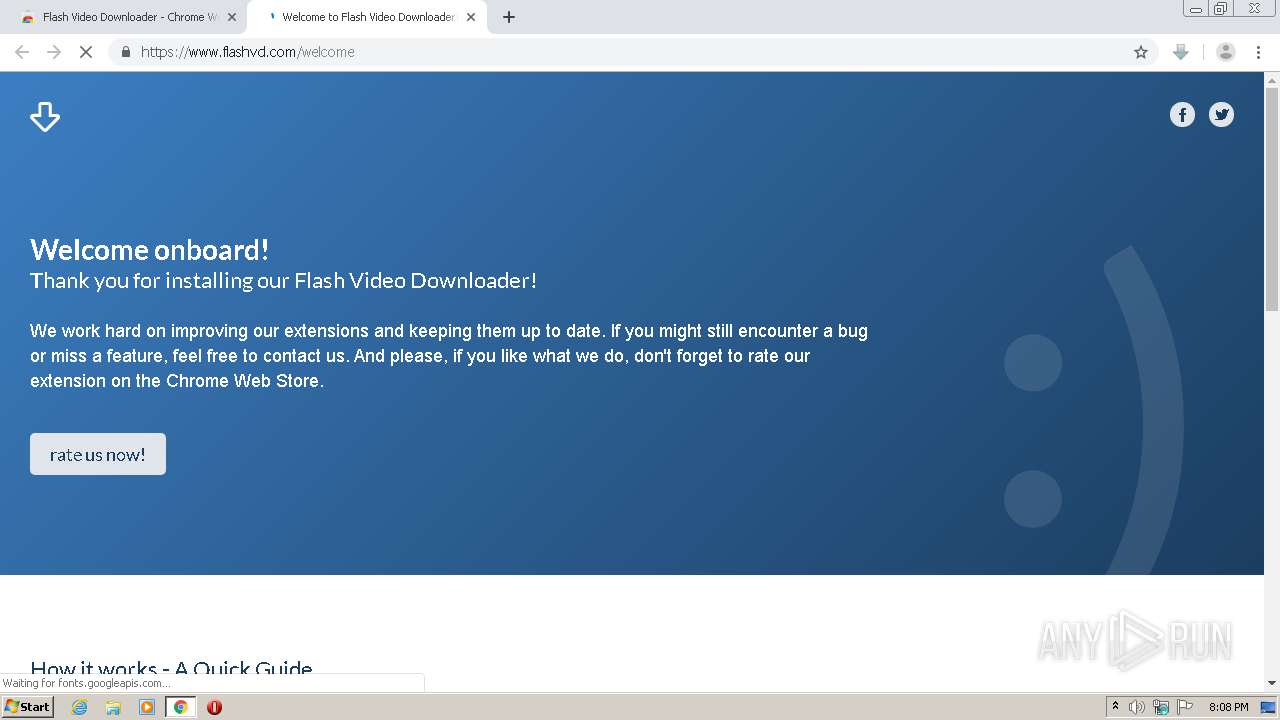Open the network tray icon
This screenshot has width=1280, height=720.
(1161, 707)
